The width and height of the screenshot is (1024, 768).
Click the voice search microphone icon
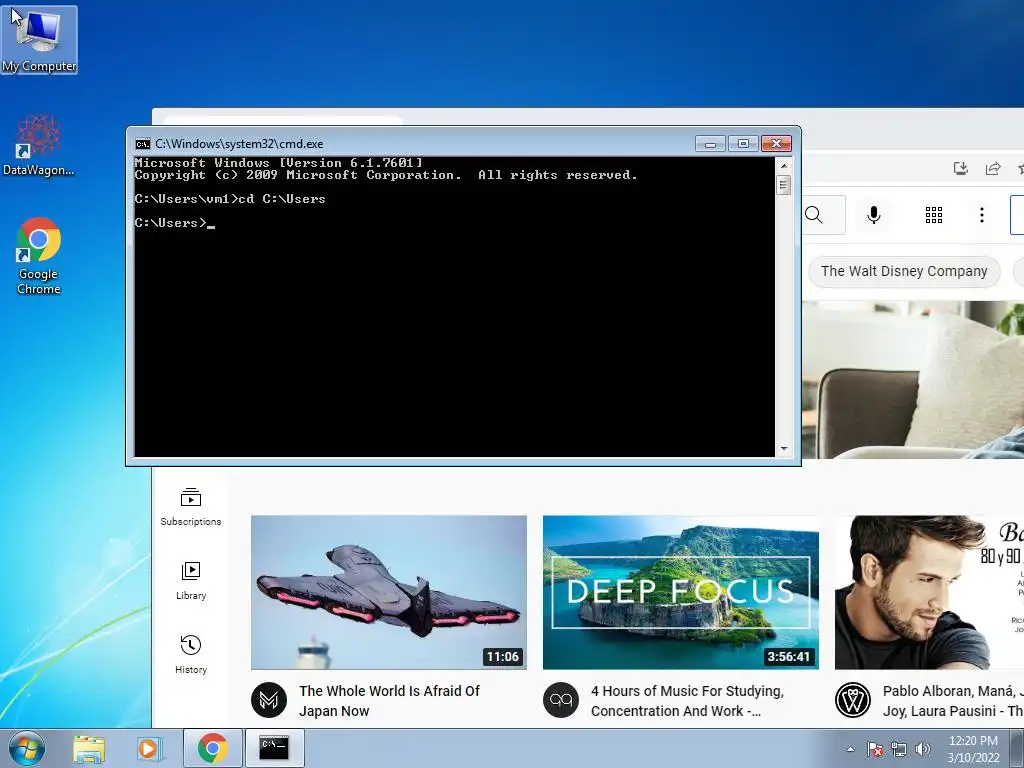[874, 215]
